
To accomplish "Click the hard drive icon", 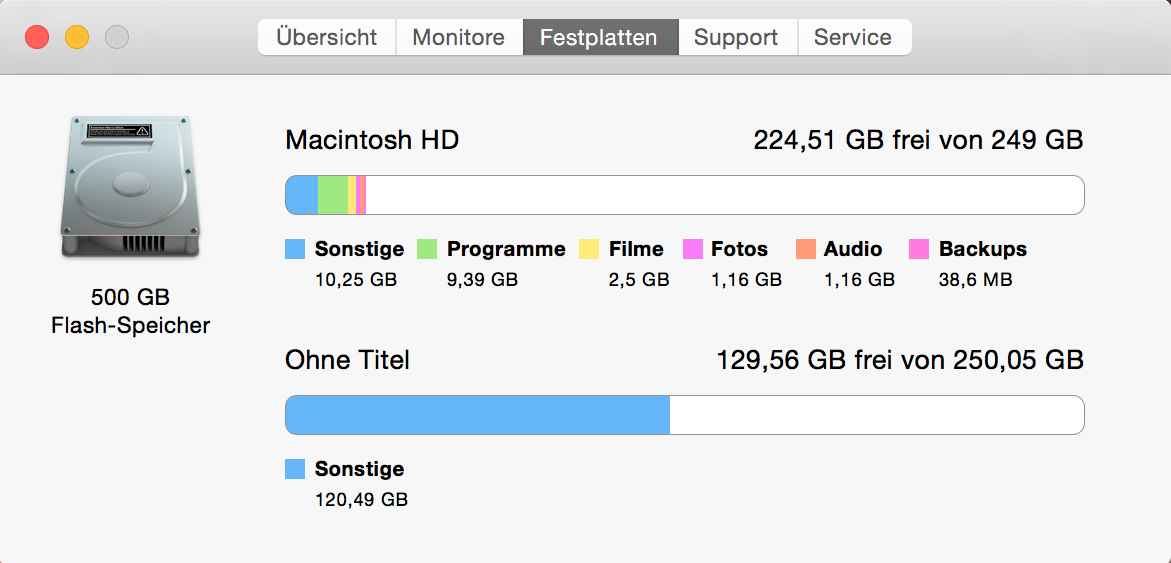I will (130, 187).
